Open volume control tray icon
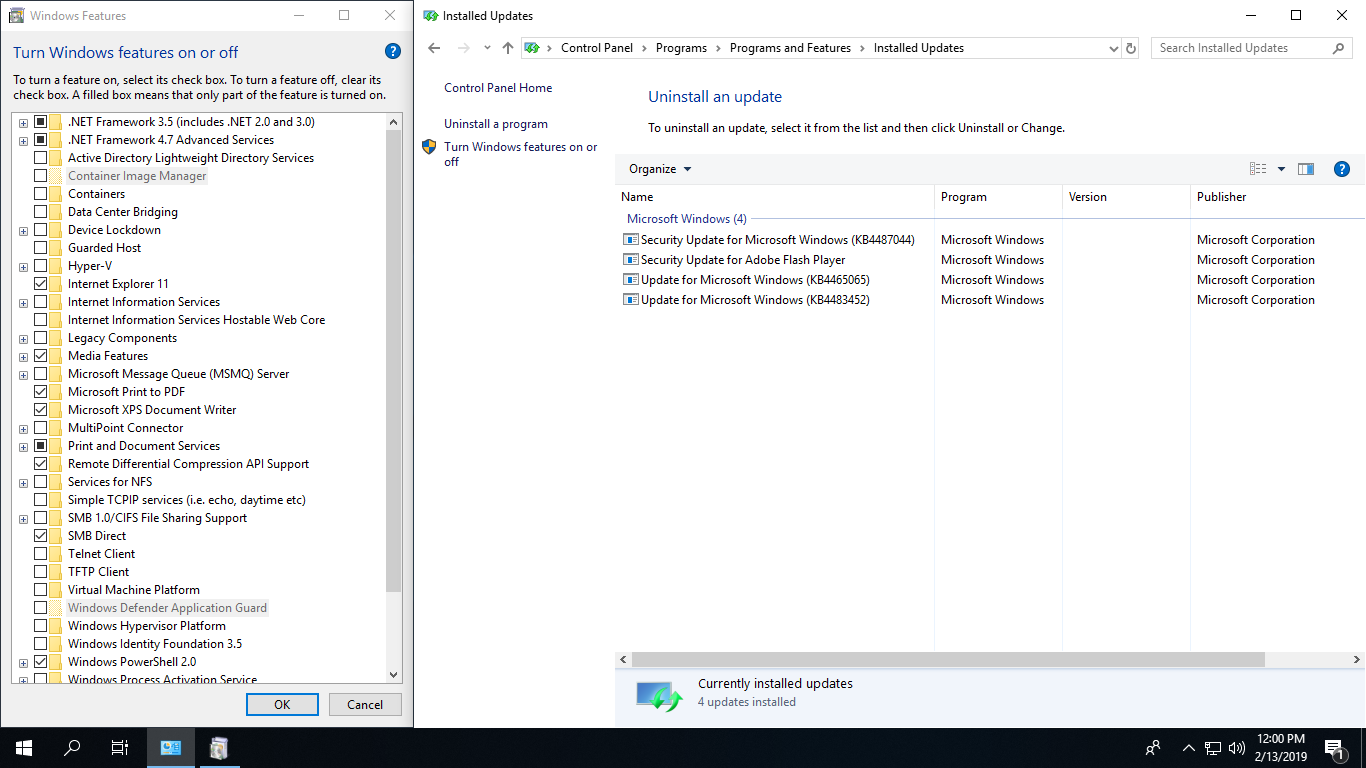 1237,748
